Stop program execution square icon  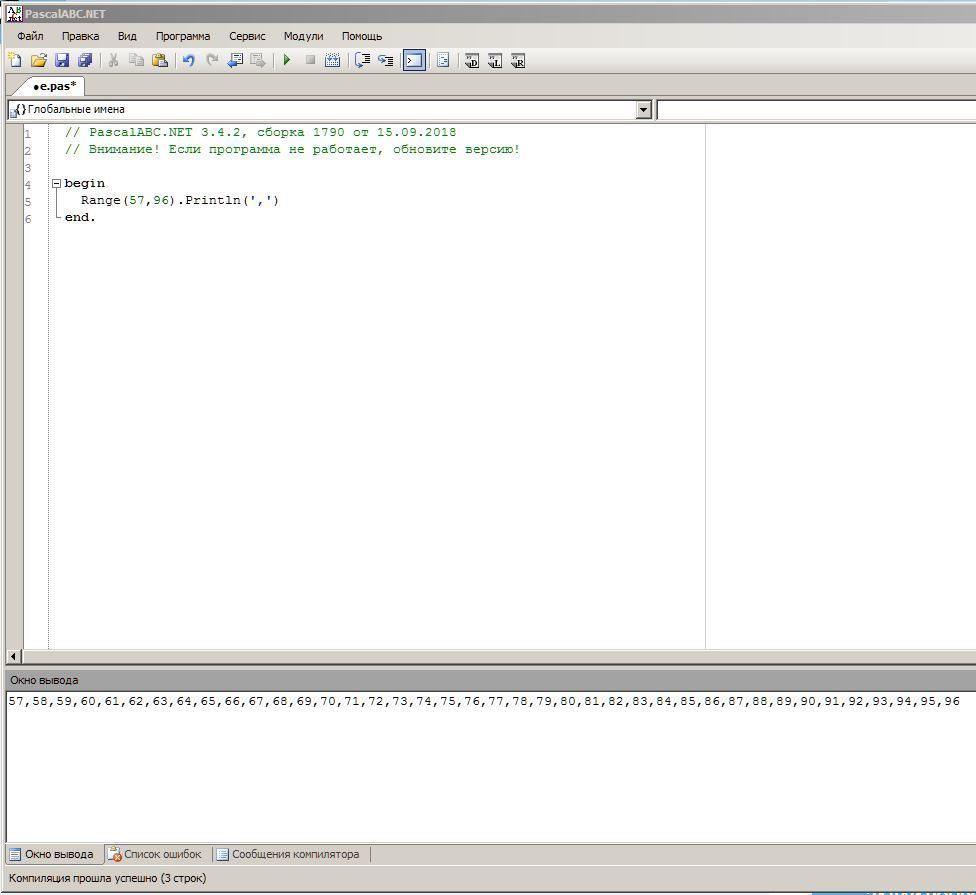point(310,60)
